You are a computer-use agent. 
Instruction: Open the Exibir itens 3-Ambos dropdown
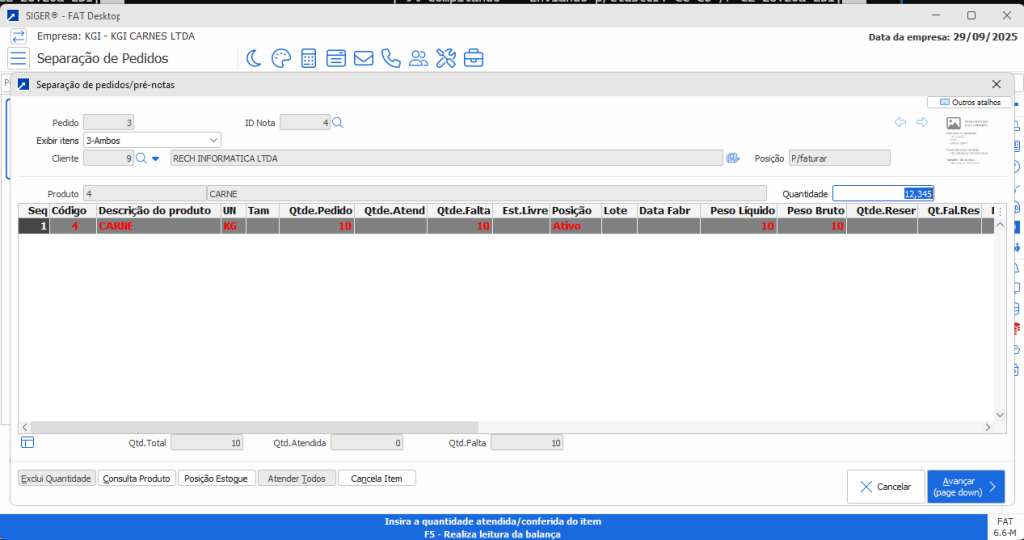tap(152, 140)
